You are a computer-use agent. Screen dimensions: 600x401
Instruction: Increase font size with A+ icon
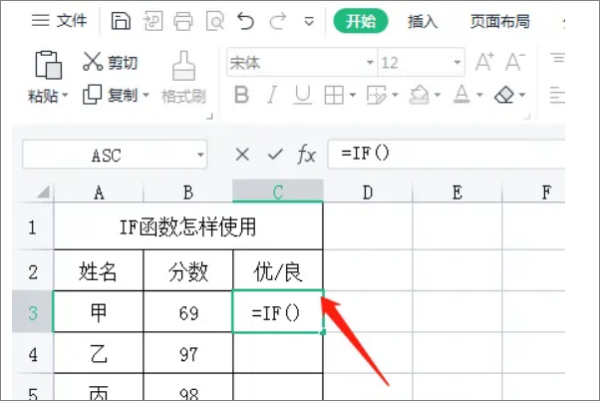(x=484, y=62)
